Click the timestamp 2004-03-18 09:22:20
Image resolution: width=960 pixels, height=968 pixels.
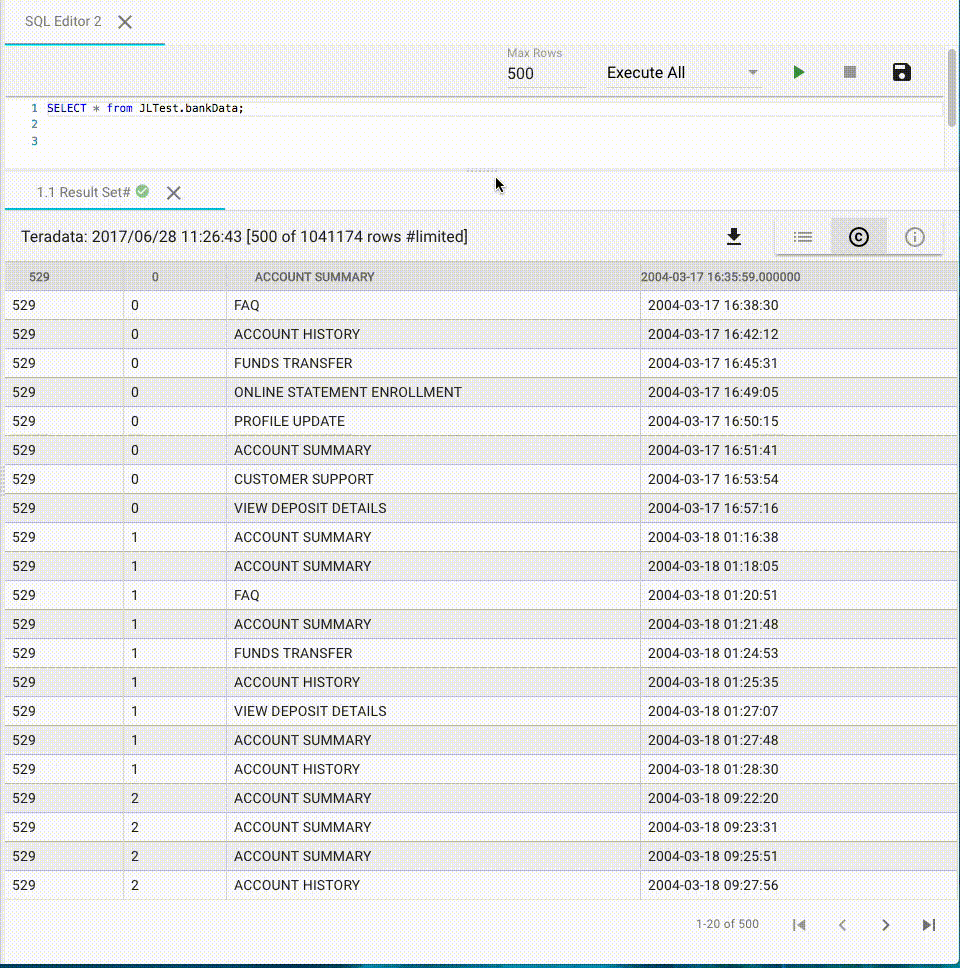point(713,798)
